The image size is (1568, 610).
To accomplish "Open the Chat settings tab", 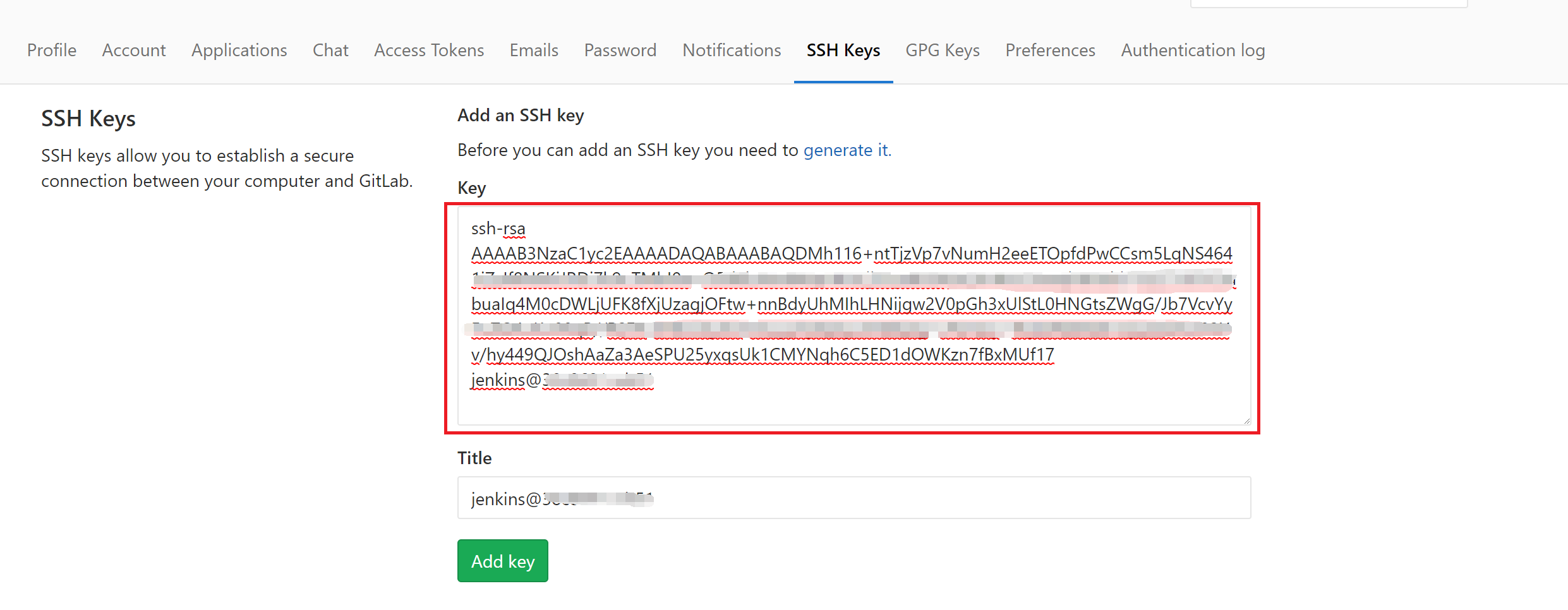I will click(330, 51).
